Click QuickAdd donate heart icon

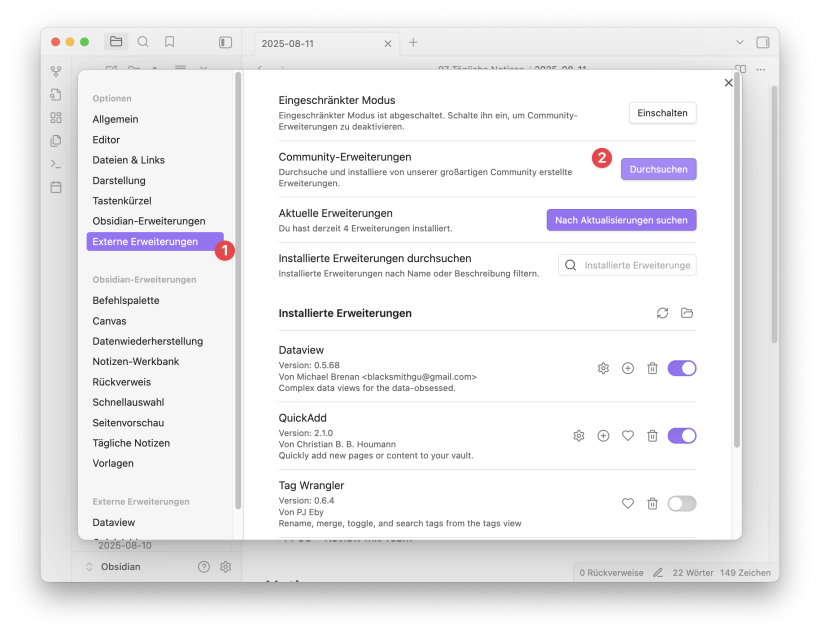[x=628, y=436]
